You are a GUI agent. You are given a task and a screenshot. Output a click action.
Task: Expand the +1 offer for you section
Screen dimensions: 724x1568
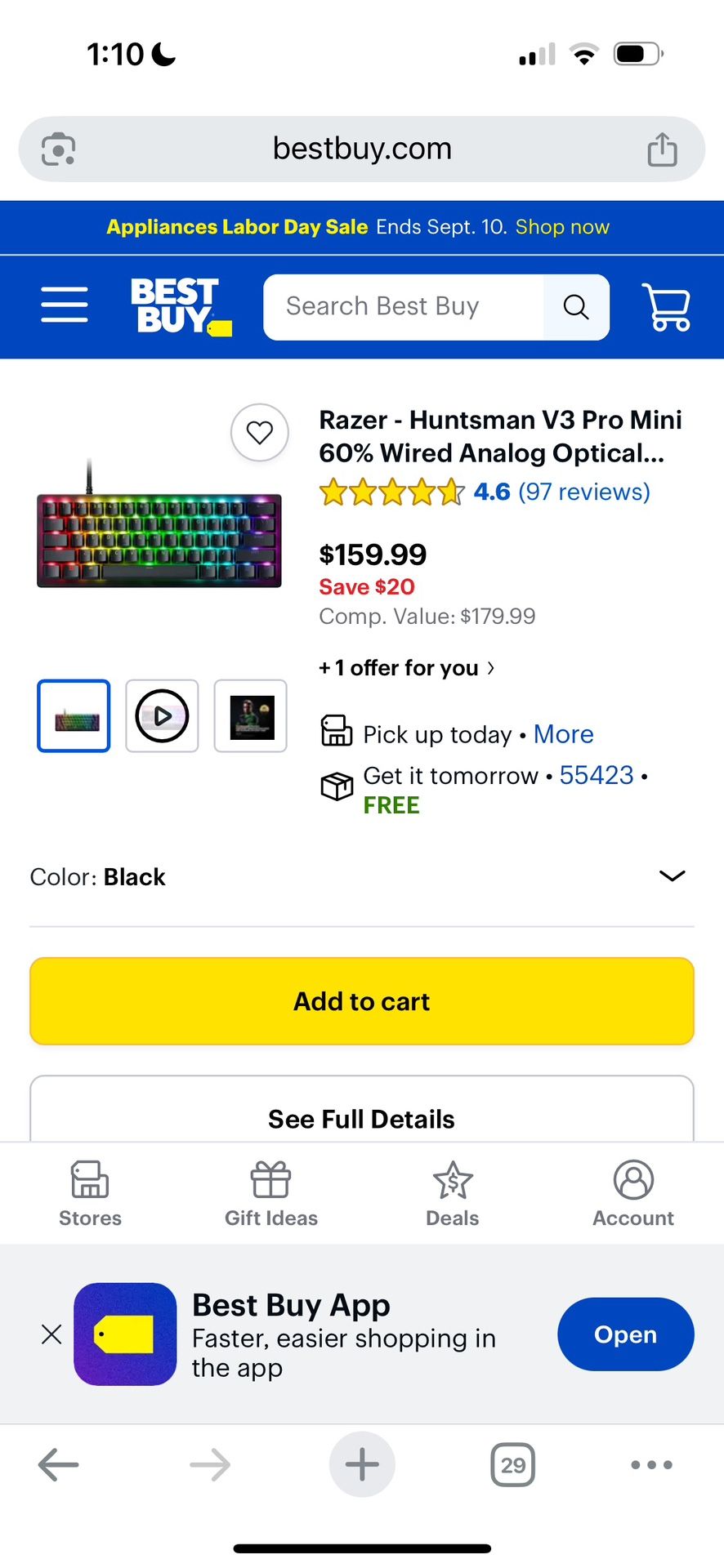tap(406, 668)
